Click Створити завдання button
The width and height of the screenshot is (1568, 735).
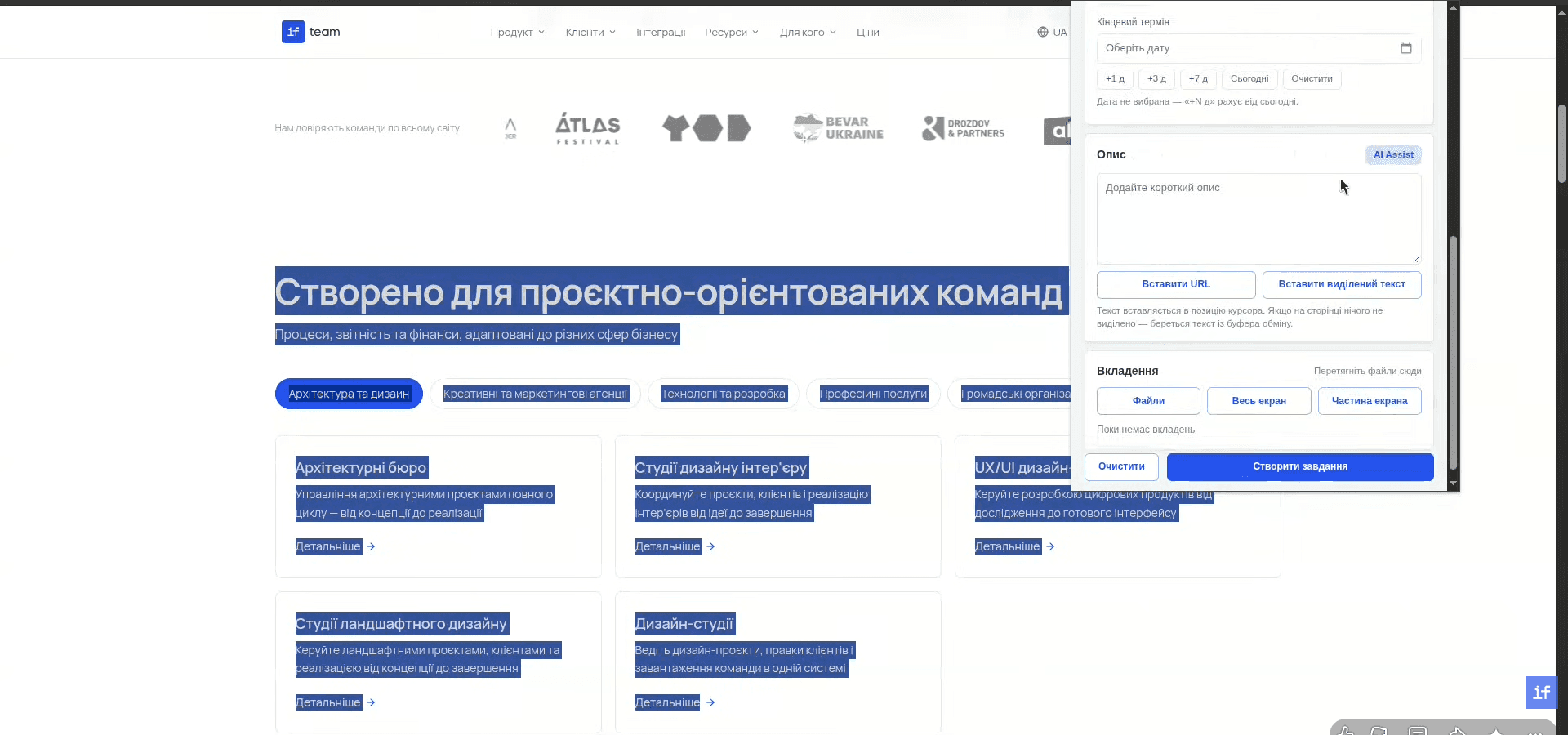tap(1300, 466)
